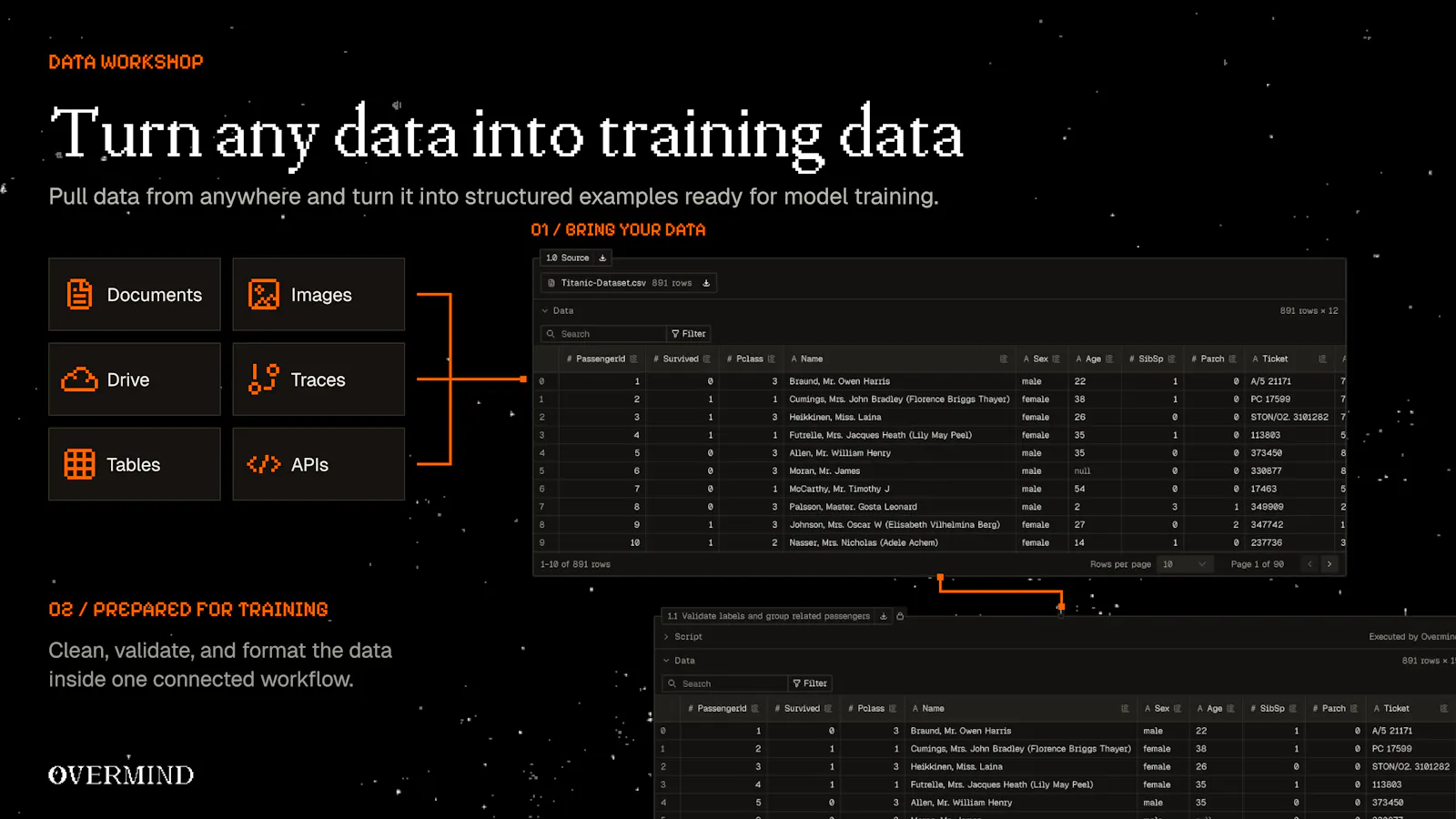The width and height of the screenshot is (1456, 819).
Task: Click the download icon beside 1.0 Source
Action: pyautogui.click(x=602, y=258)
